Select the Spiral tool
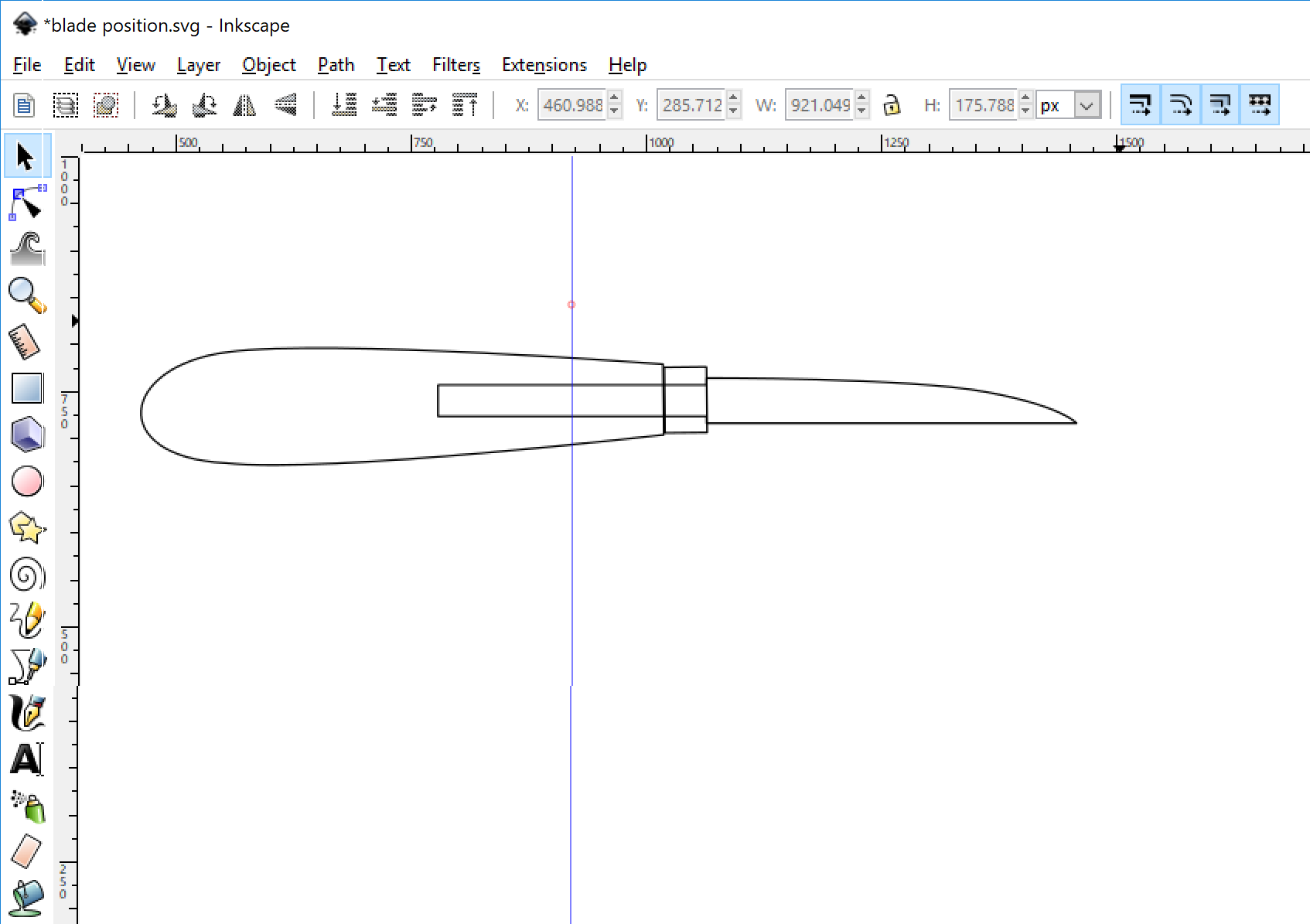Viewport: 1310px width, 924px height. (x=26, y=575)
